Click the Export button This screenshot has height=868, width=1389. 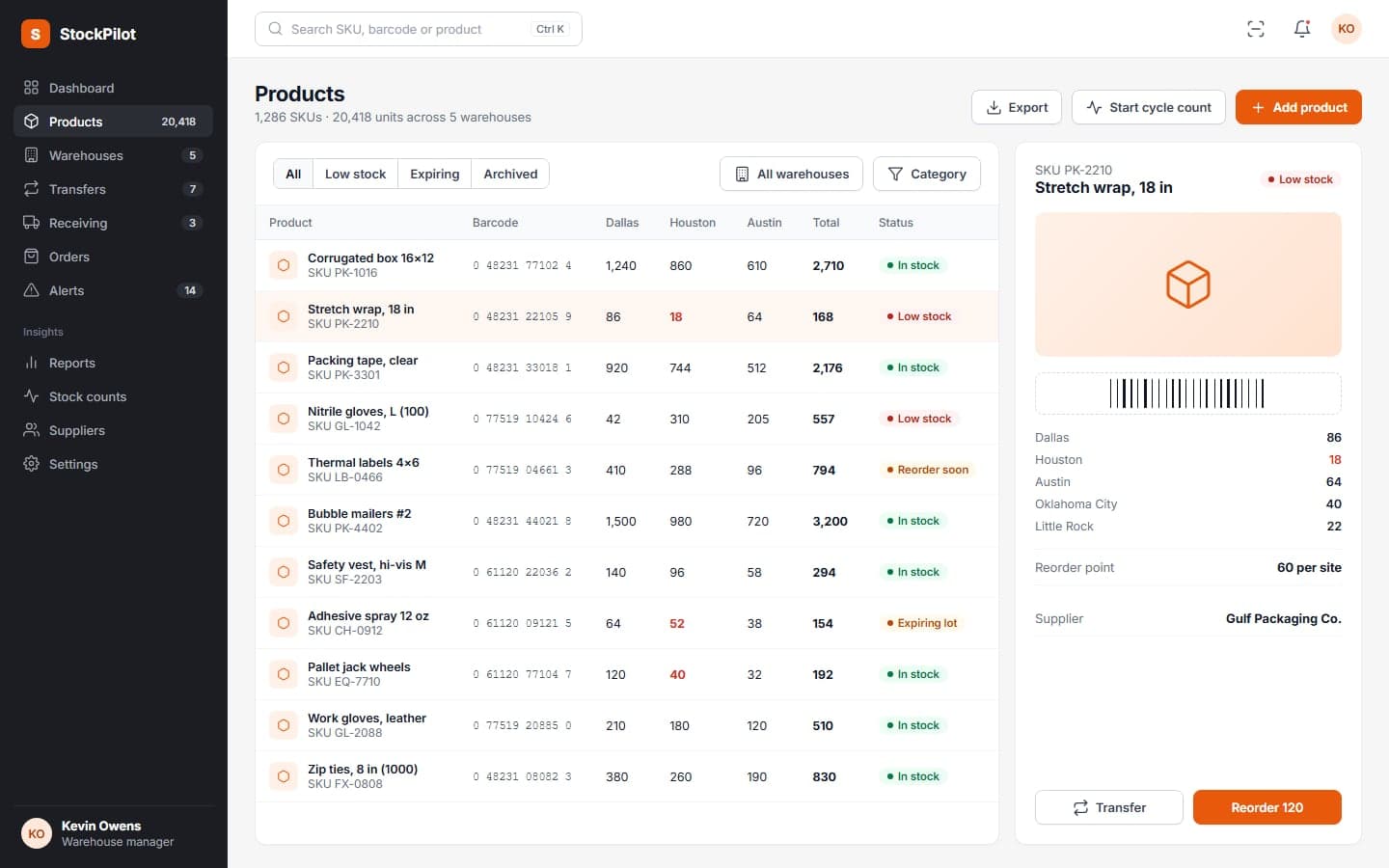click(x=1017, y=107)
